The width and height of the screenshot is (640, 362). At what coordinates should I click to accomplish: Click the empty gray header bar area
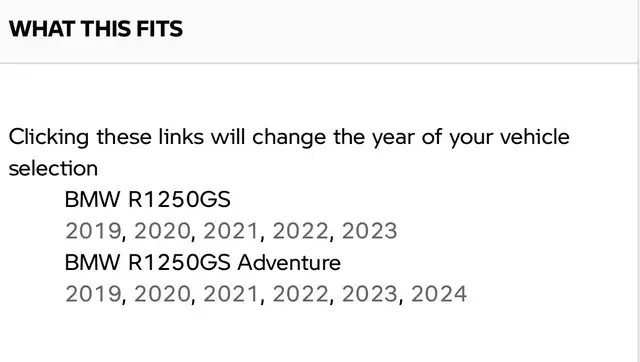pos(408,31)
